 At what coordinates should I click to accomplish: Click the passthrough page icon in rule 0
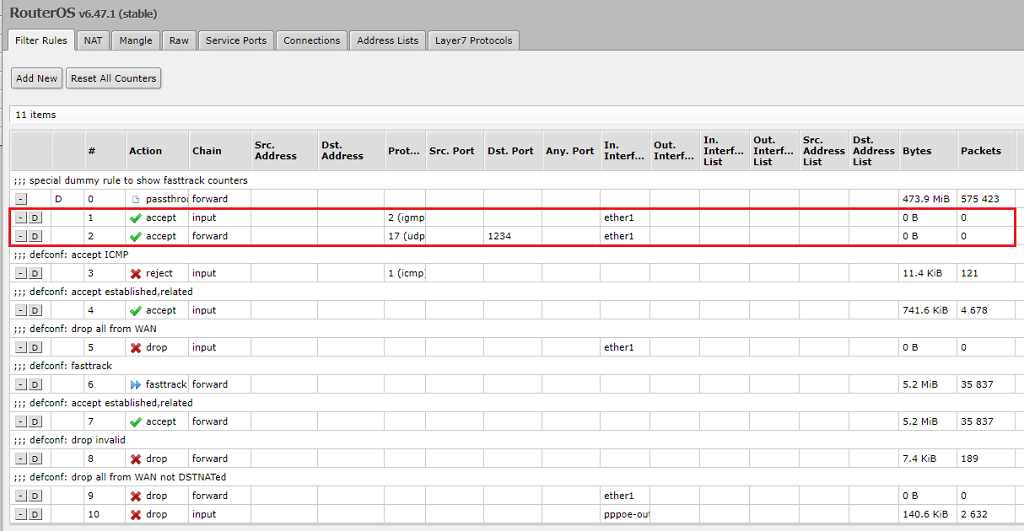coord(136,200)
